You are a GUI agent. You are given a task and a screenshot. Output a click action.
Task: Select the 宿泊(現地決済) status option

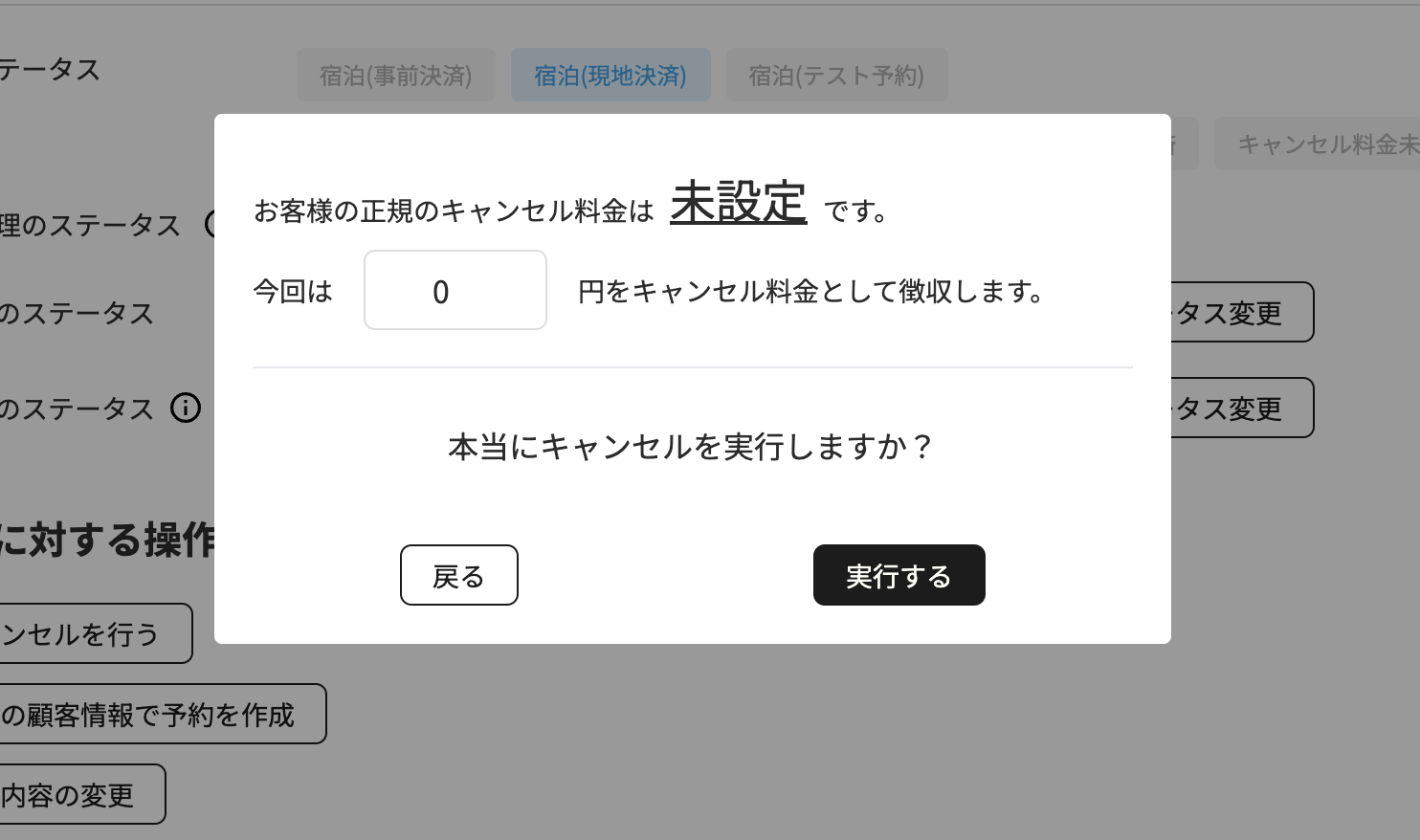click(x=610, y=75)
